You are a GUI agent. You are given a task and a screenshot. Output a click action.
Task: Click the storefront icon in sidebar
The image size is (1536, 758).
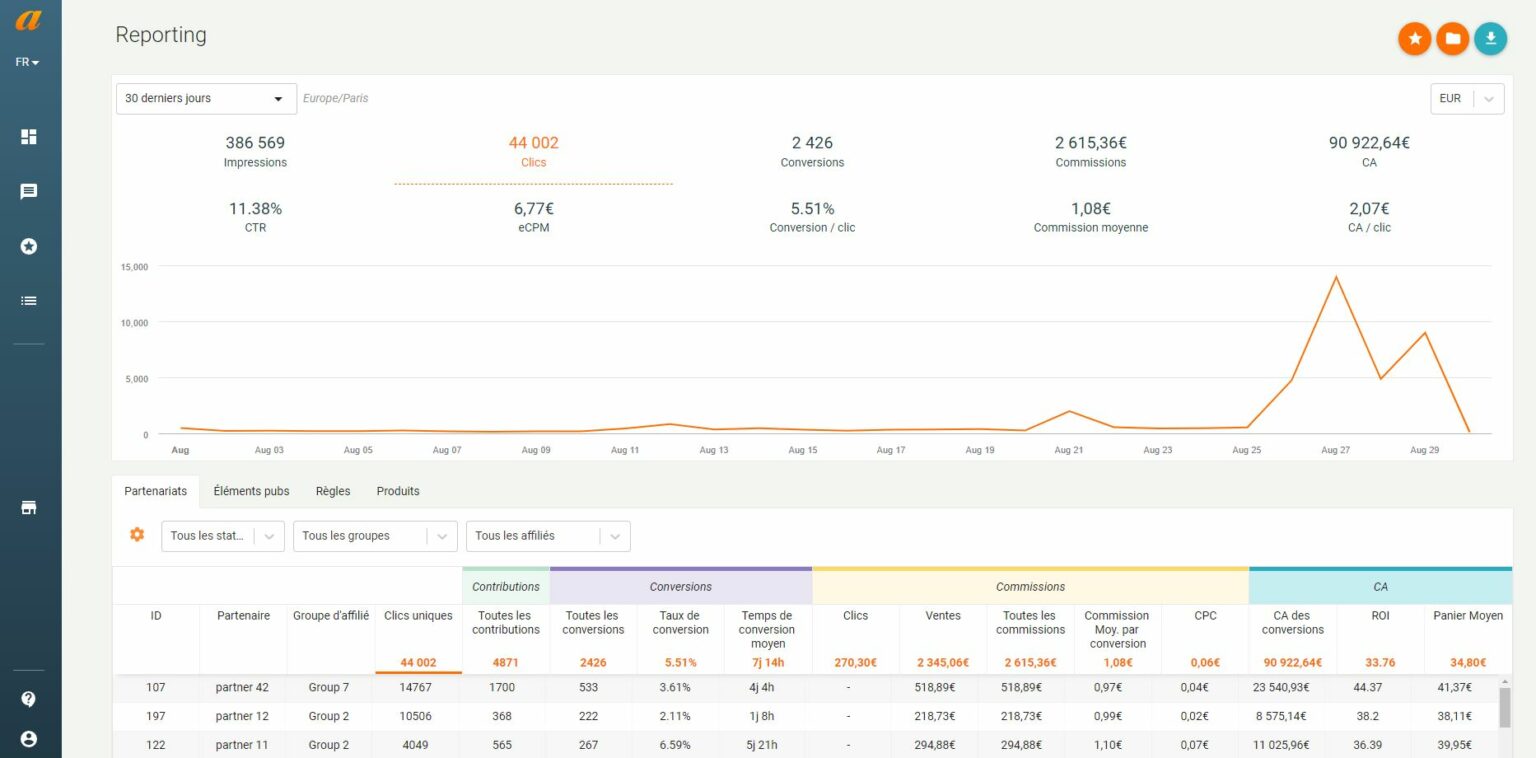(29, 508)
